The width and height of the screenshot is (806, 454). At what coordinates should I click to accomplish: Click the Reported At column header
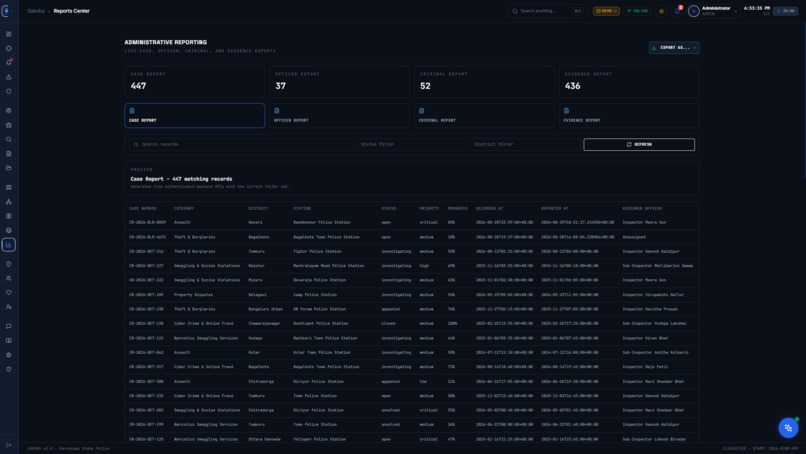(555, 208)
